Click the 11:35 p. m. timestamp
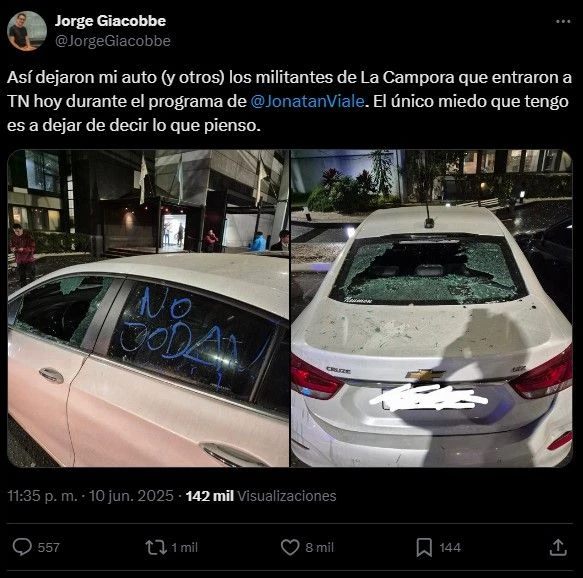Image resolution: width=583 pixels, height=578 pixels. (42, 496)
